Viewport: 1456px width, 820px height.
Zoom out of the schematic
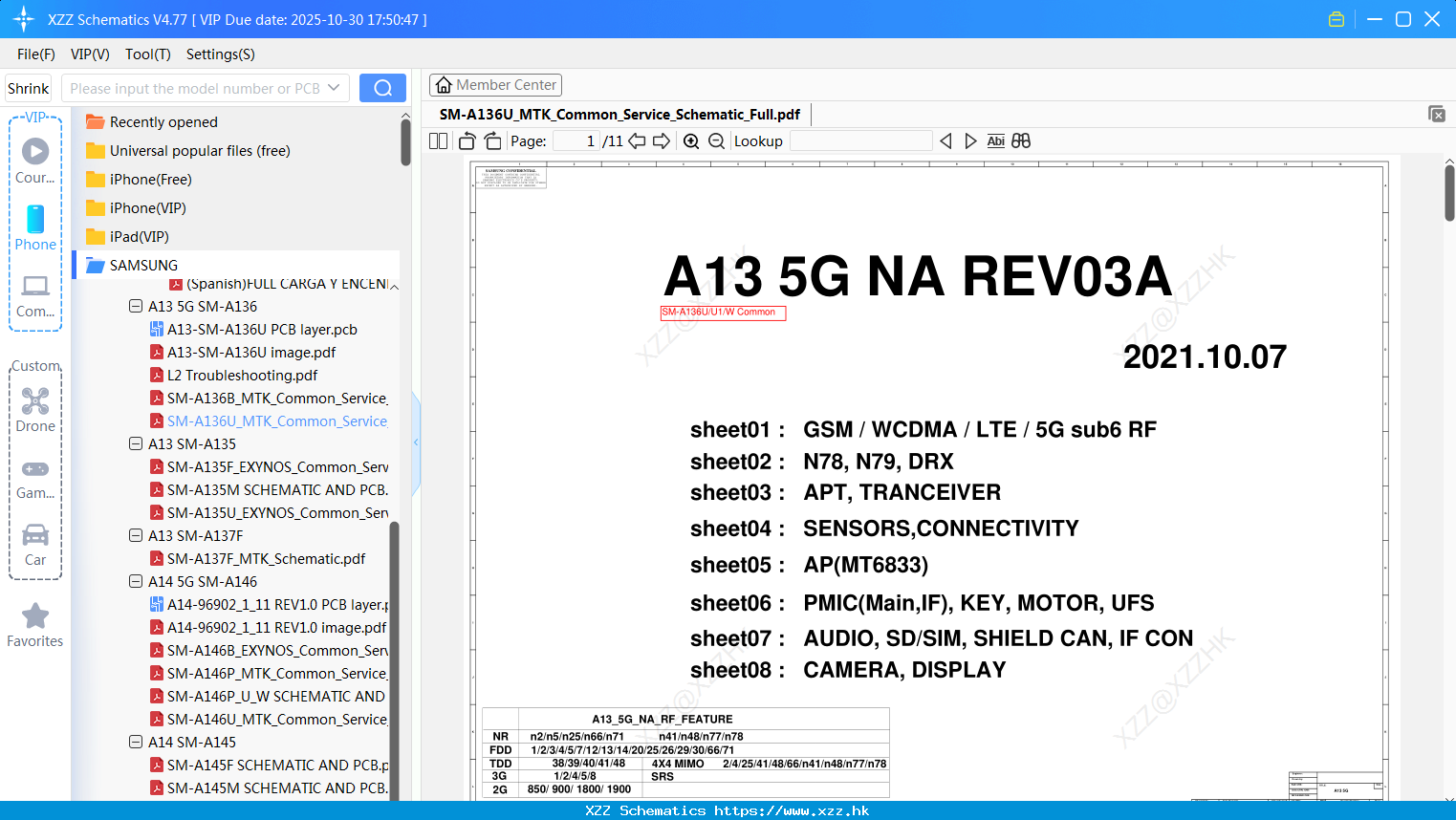tap(716, 141)
